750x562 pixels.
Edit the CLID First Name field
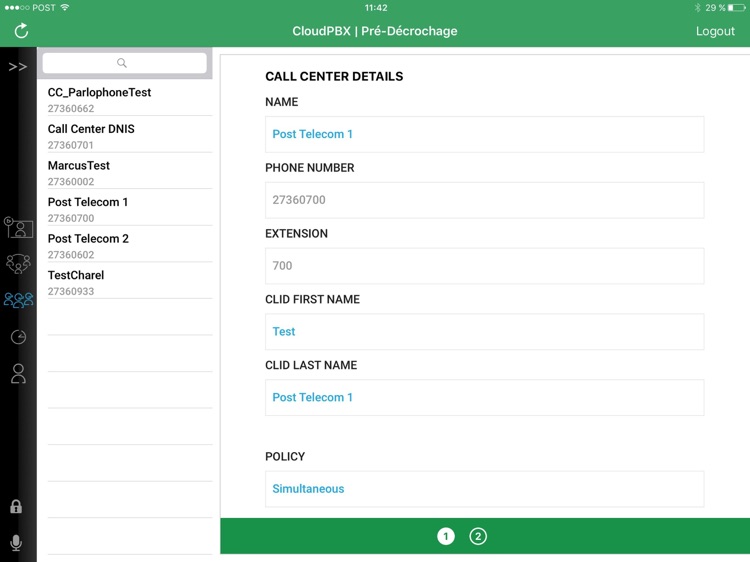485,331
